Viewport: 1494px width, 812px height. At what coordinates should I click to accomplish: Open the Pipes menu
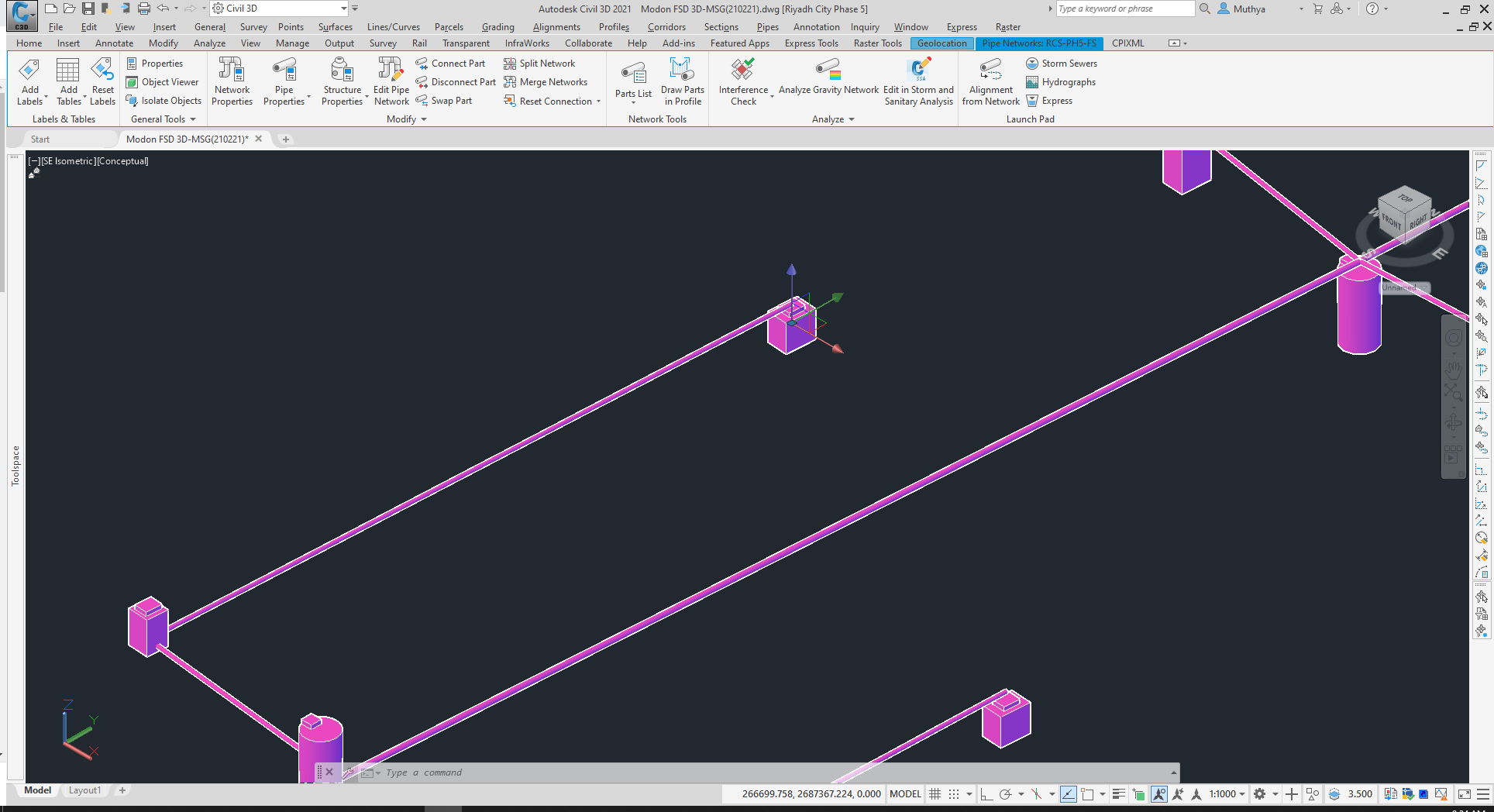point(766,26)
